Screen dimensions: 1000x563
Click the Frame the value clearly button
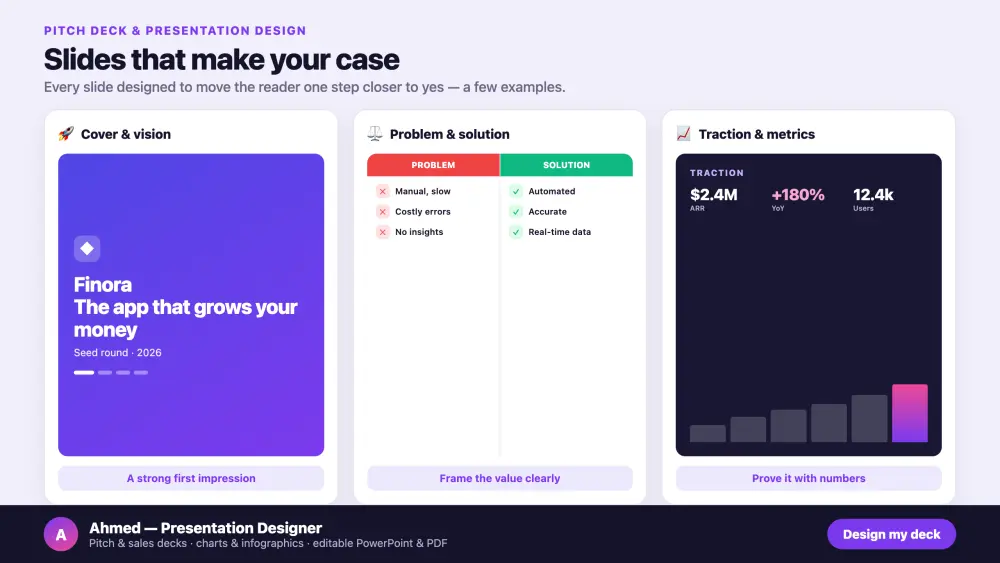(500, 478)
